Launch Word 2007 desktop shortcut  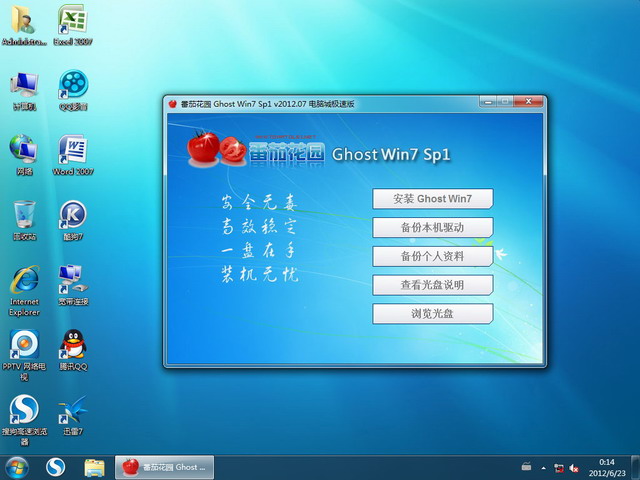[x=73, y=155]
